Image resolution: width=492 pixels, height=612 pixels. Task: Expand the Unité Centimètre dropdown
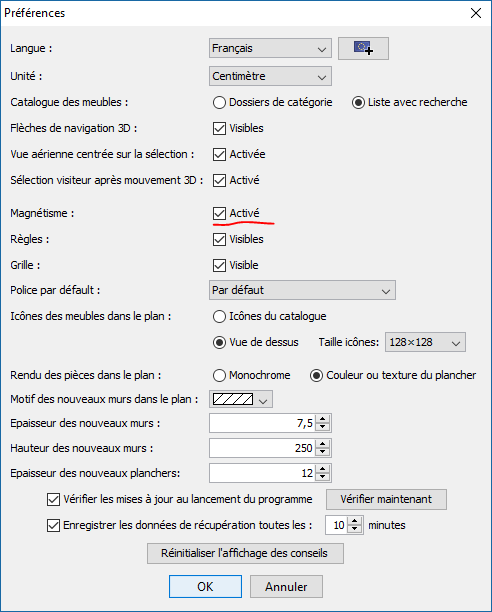pyautogui.click(x=270, y=76)
